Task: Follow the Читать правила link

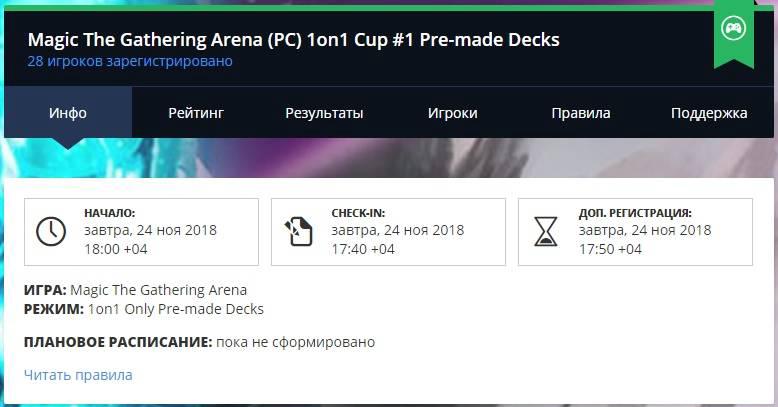Action: point(78,375)
